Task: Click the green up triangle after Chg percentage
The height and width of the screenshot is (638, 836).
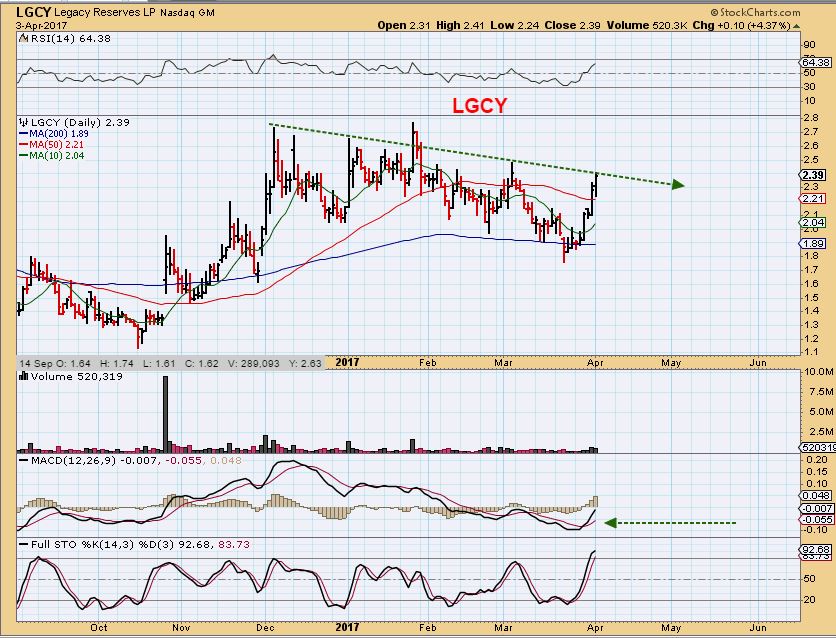Action: (797, 26)
